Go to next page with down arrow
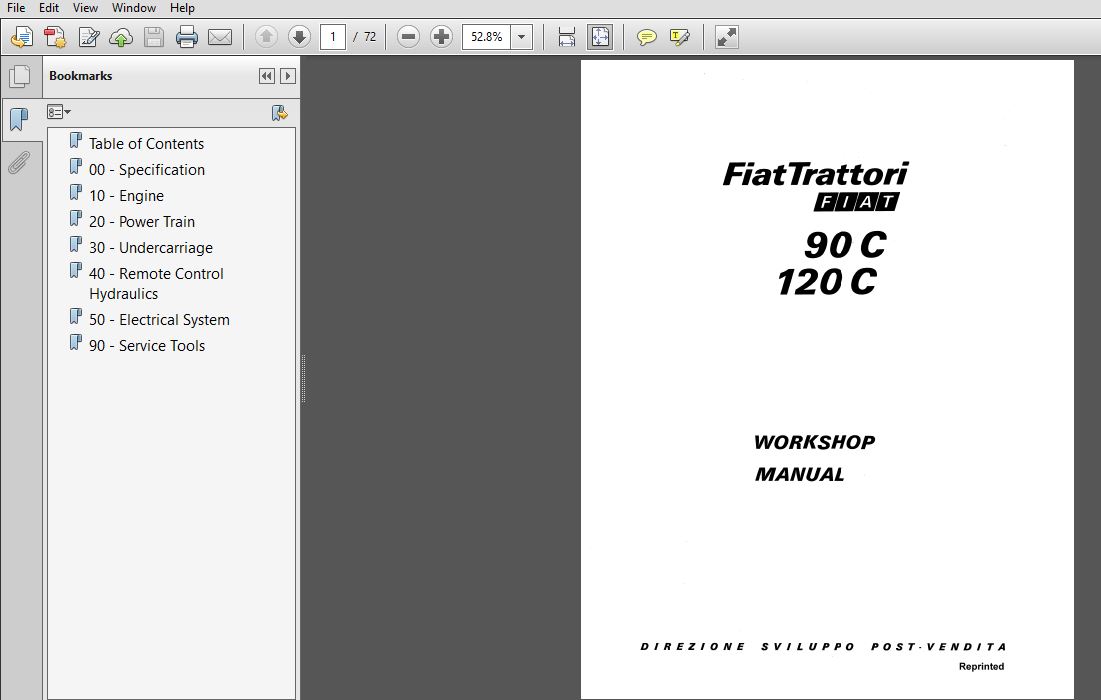1101x700 pixels. click(299, 37)
